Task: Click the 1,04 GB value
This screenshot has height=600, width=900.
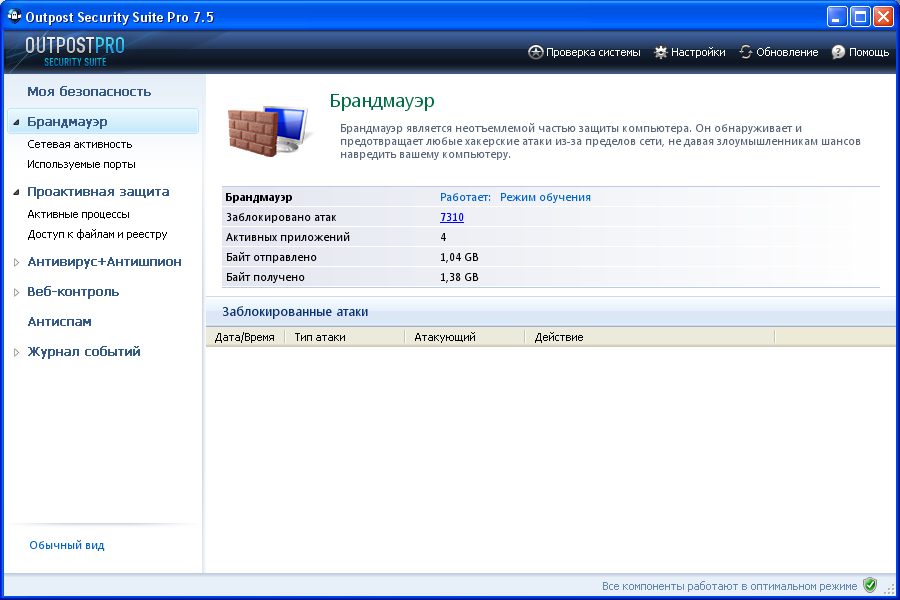Action: [x=459, y=257]
